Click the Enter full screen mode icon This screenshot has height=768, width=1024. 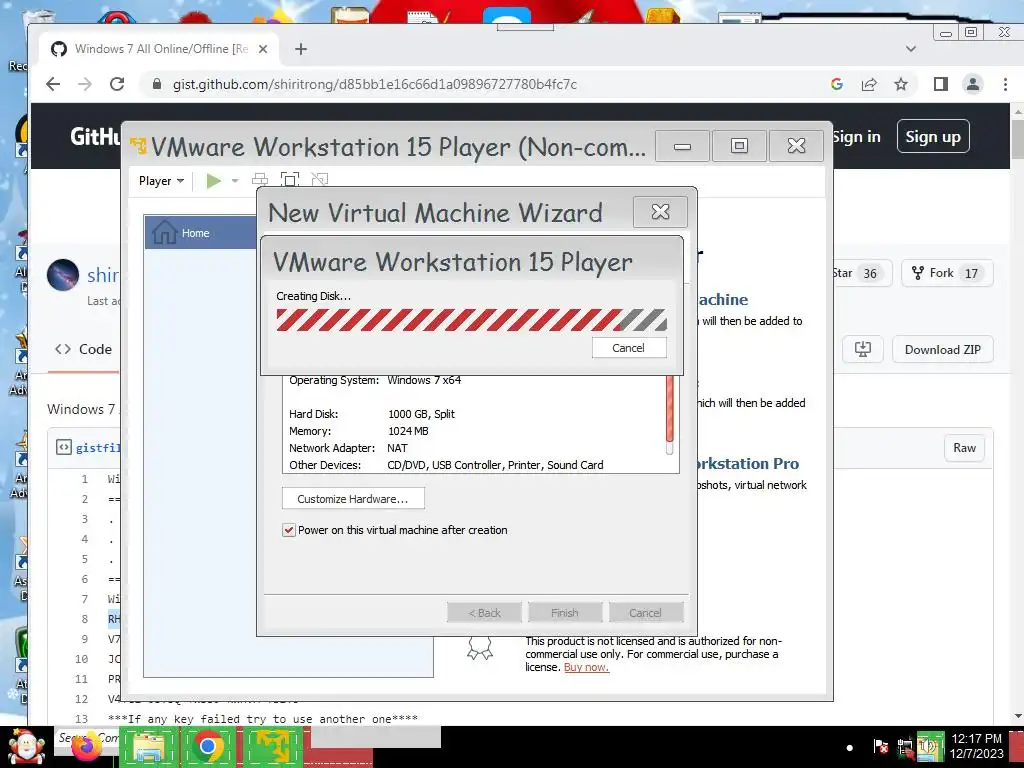click(x=289, y=180)
